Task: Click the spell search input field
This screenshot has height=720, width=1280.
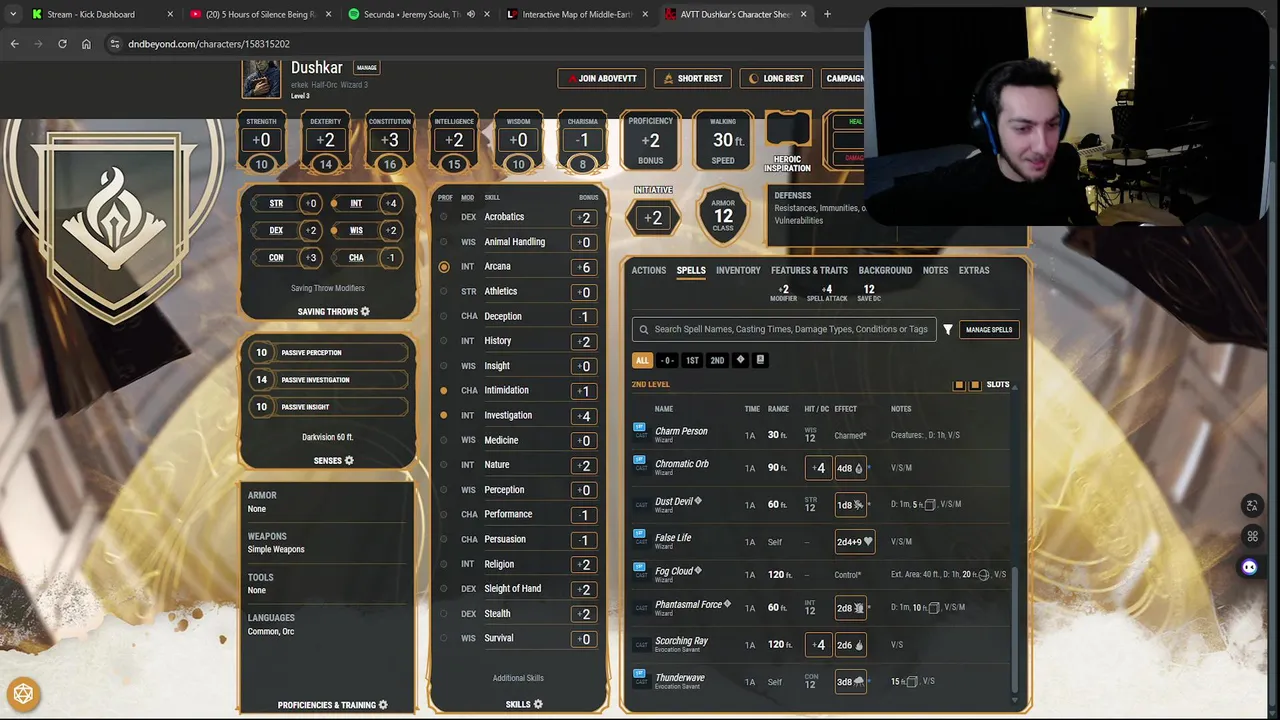Action: pos(784,329)
